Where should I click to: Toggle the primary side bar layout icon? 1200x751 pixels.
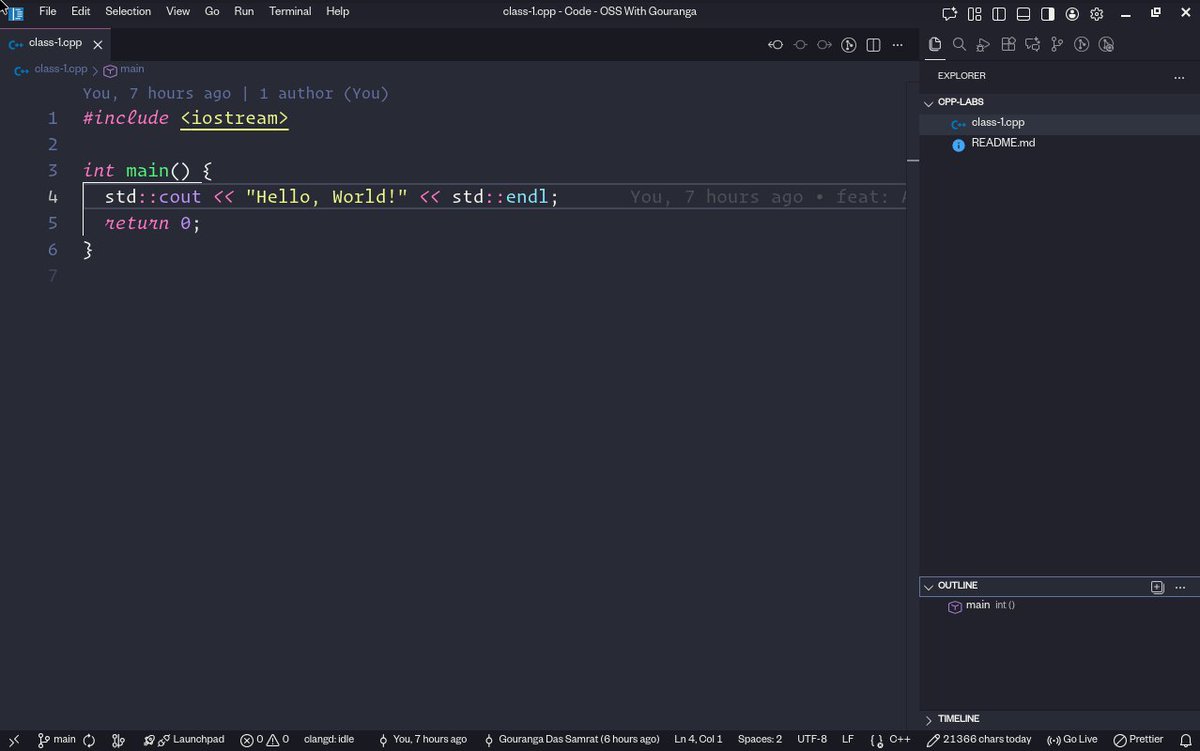pyautogui.click(x=998, y=13)
